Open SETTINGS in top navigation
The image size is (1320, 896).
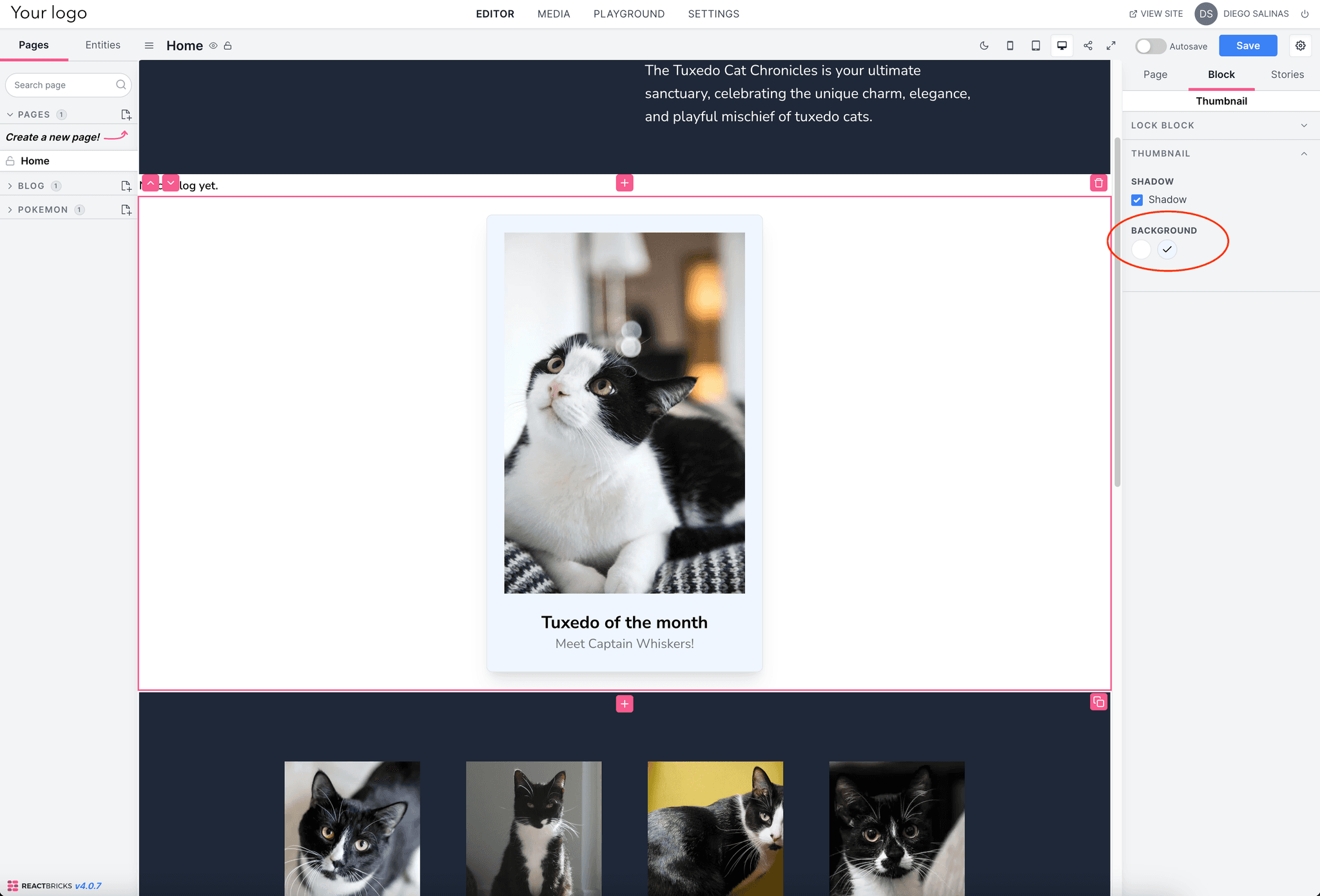click(713, 14)
